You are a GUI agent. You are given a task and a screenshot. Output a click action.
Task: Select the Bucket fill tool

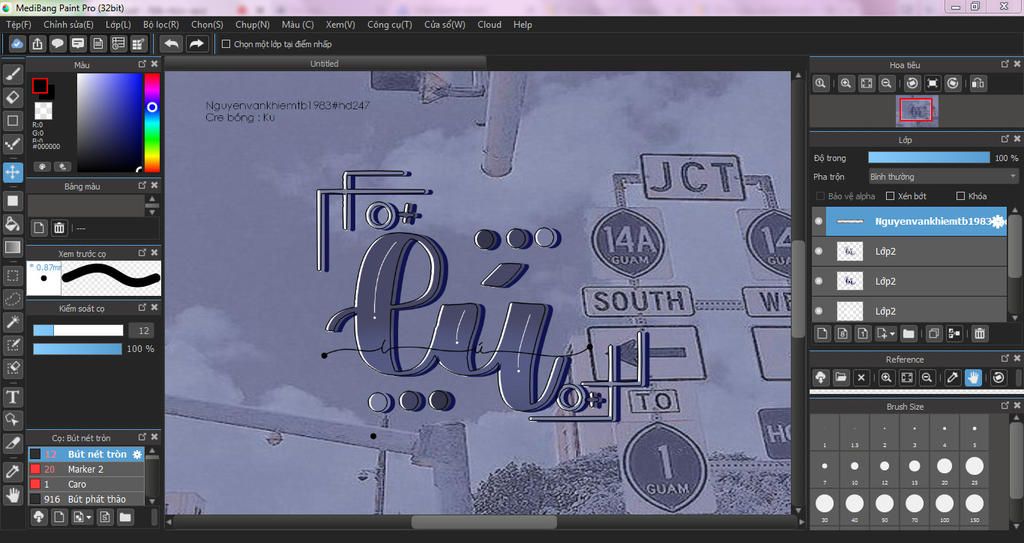[12, 224]
